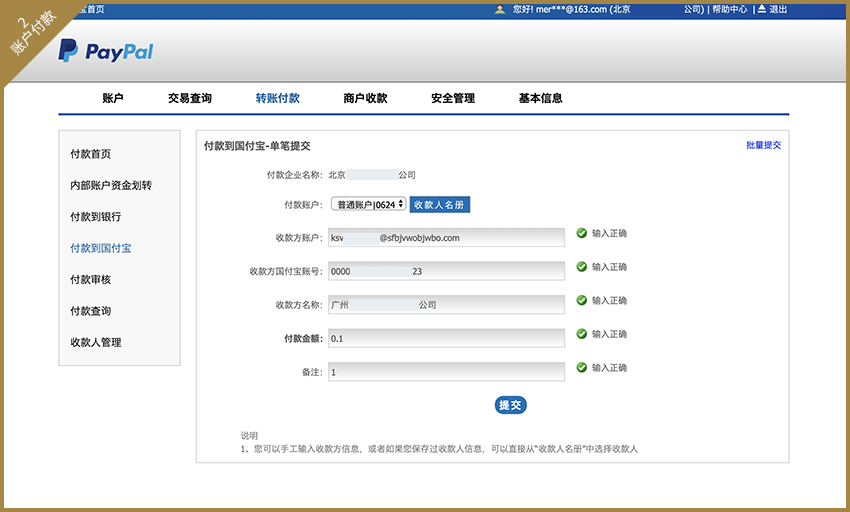Open 付款到银行 in sidebar
The height and width of the screenshot is (512, 850).
point(95,217)
